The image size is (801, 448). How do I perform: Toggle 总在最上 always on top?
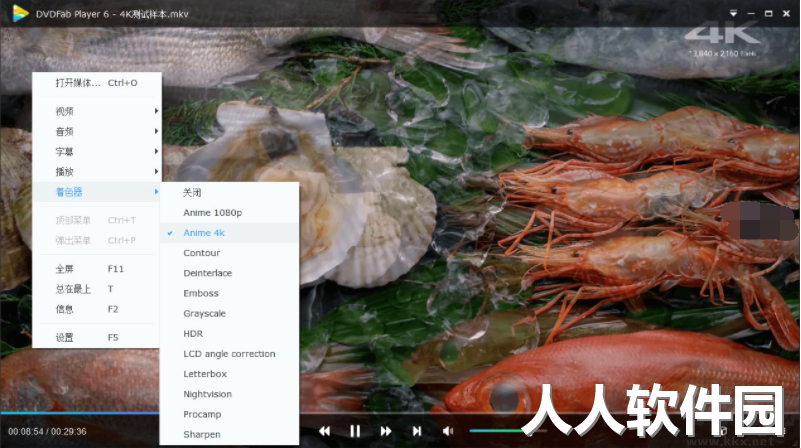pyautogui.click(x=97, y=289)
